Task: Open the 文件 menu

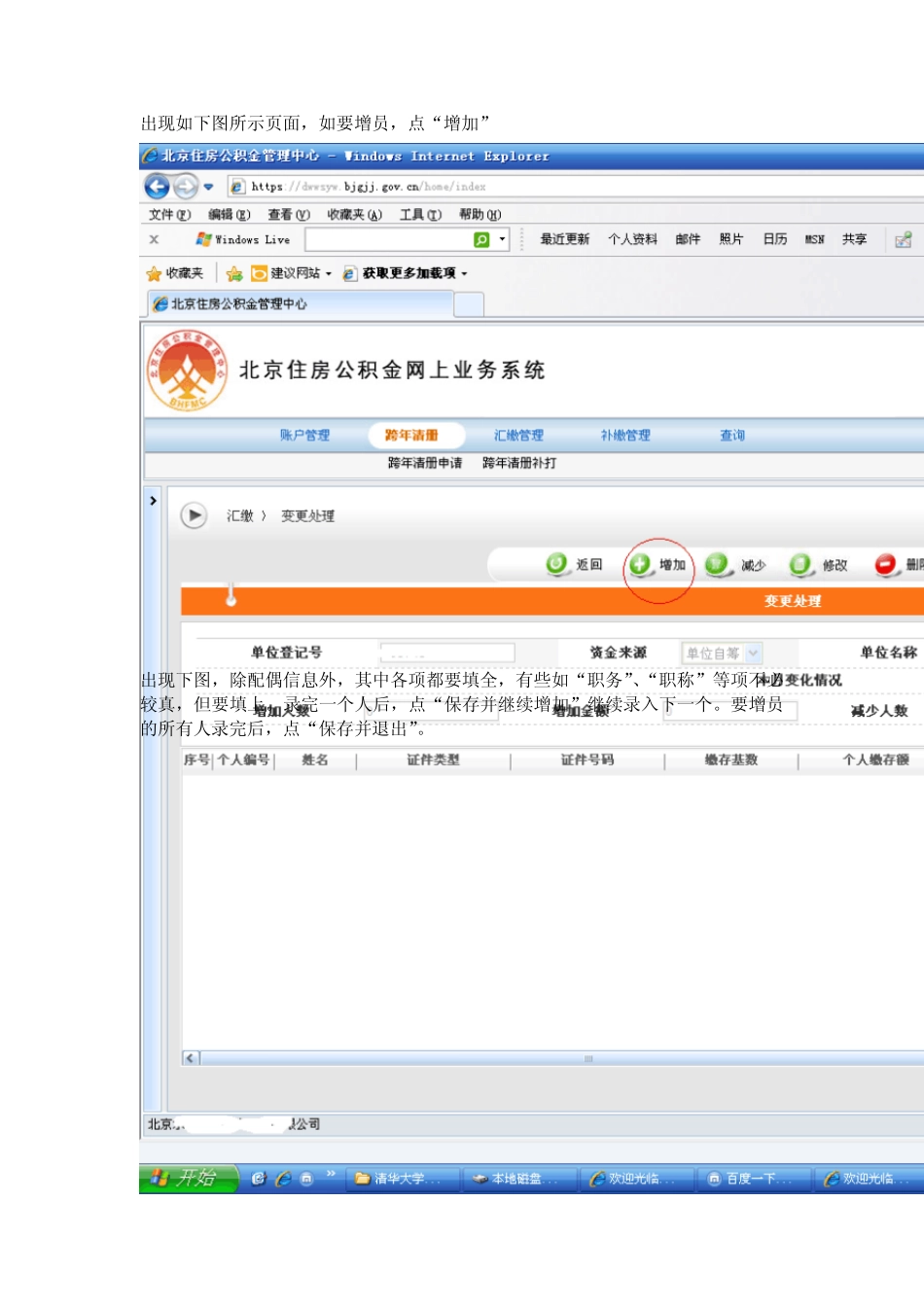Action: [x=169, y=215]
